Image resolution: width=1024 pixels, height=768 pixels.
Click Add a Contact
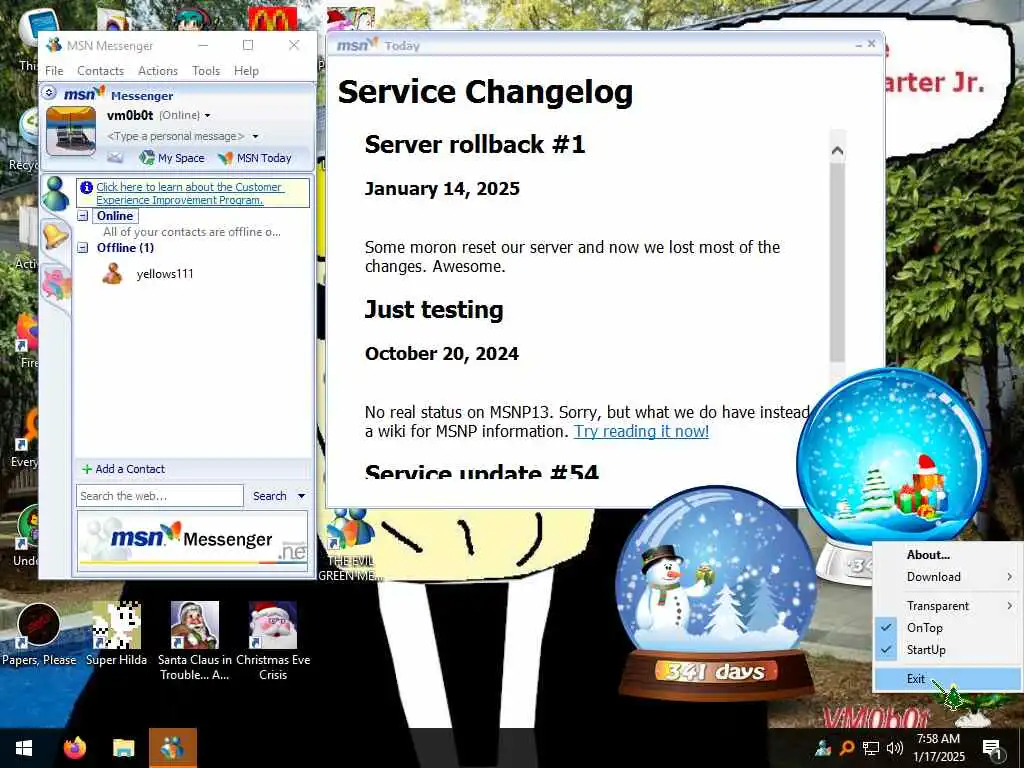(130, 469)
